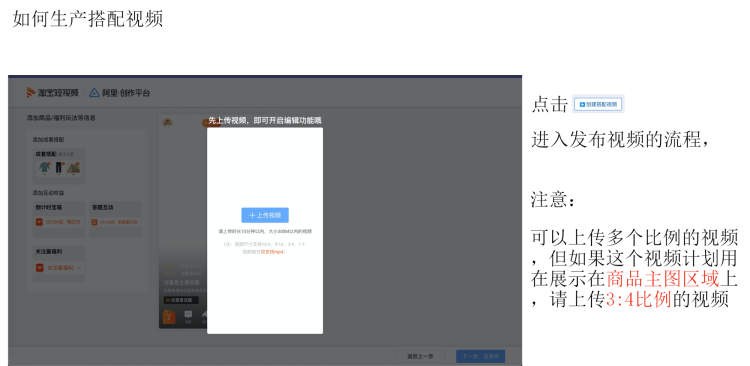Image resolution: width=750 pixels, height=366 pixels.
Task: Click the avatar icon at preview top
Action: point(167,122)
